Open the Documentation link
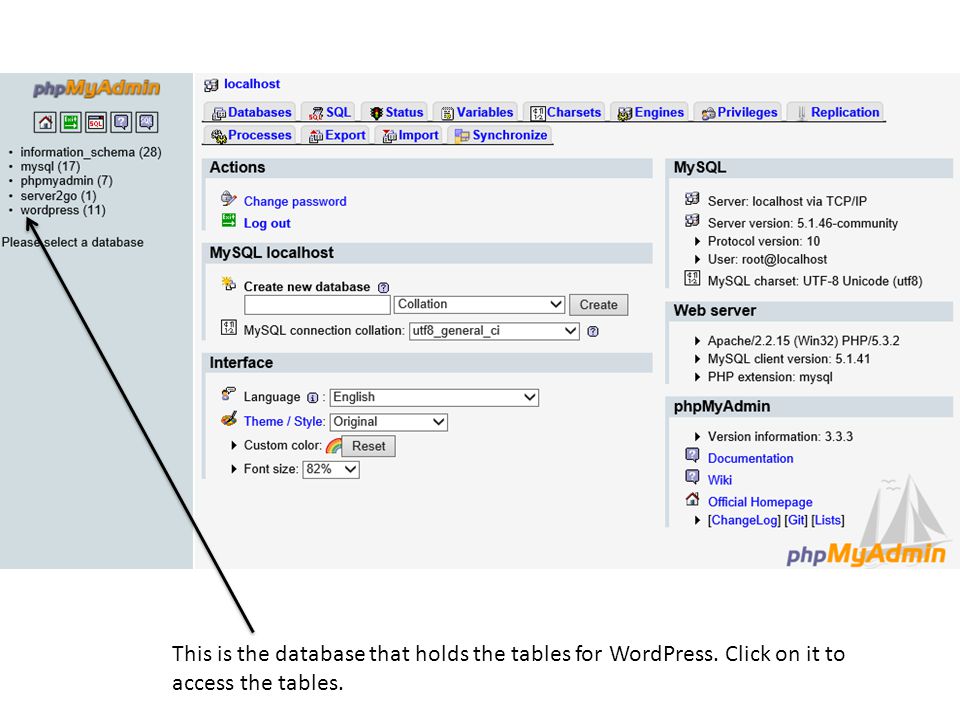Image resolution: width=960 pixels, height=720 pixels. coord(751,459)
